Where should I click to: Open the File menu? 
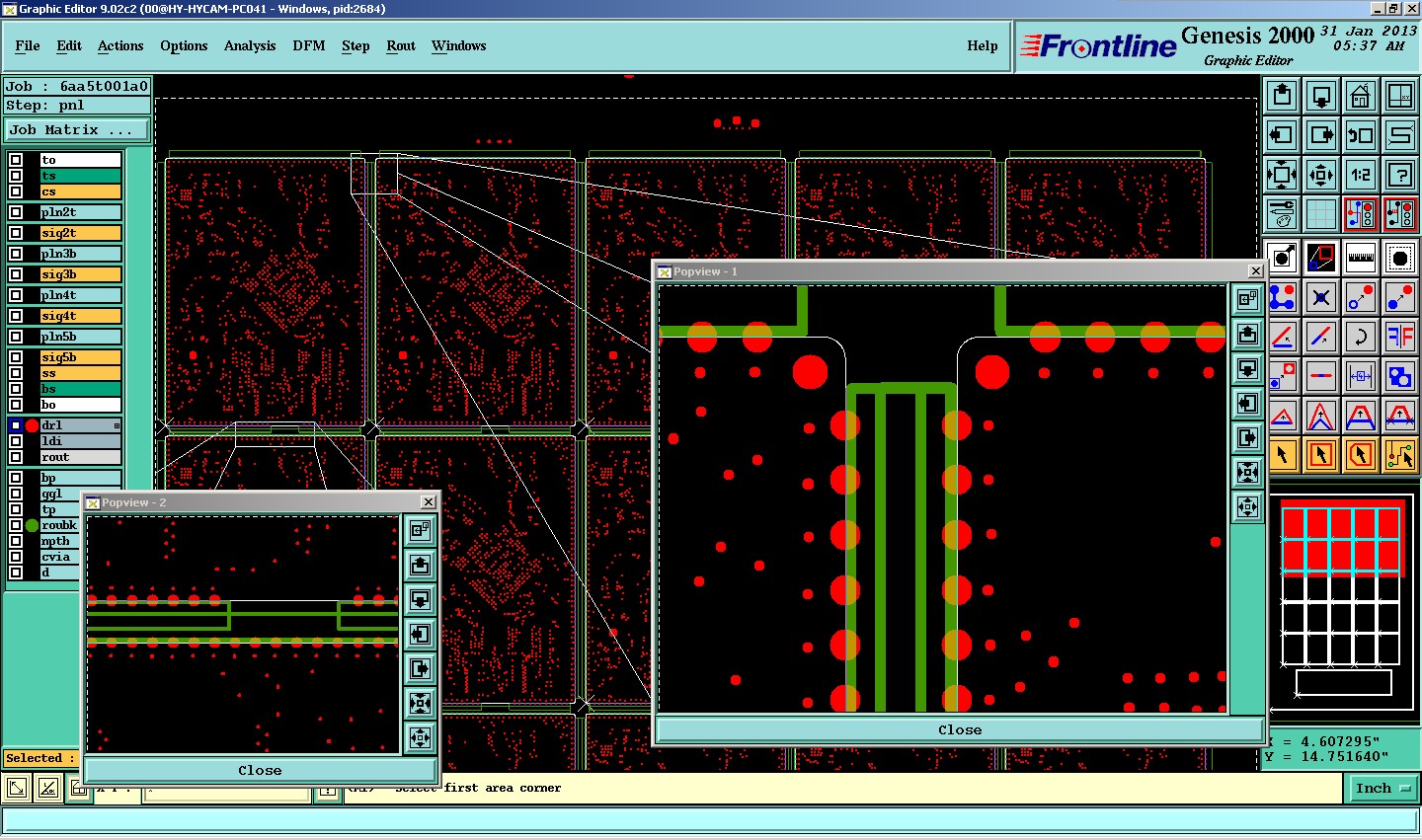pyautogui.click(x=28, y=45)
